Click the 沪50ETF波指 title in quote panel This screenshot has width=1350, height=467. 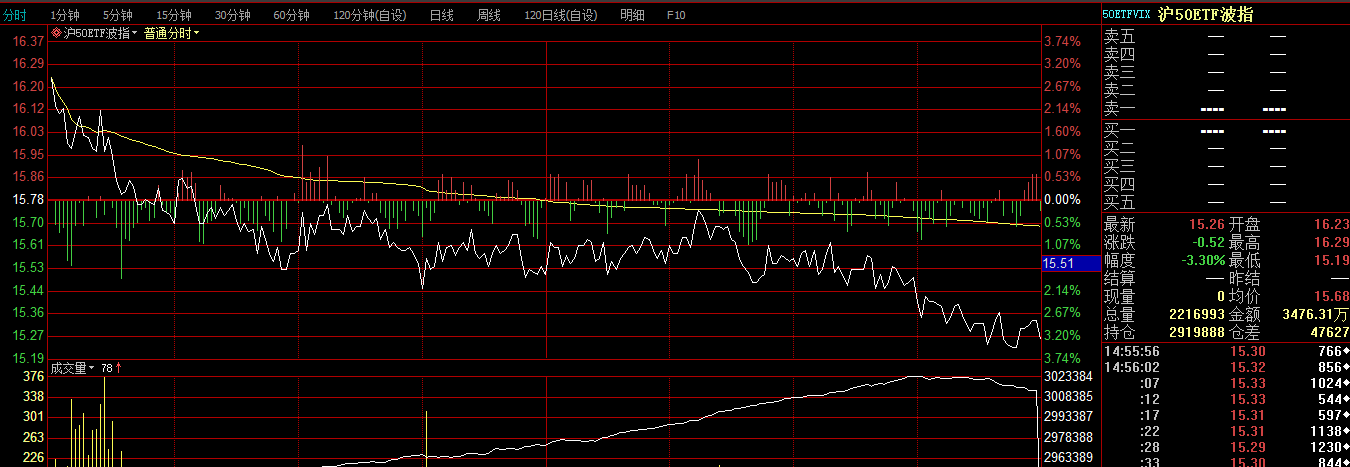[1206, 14]
